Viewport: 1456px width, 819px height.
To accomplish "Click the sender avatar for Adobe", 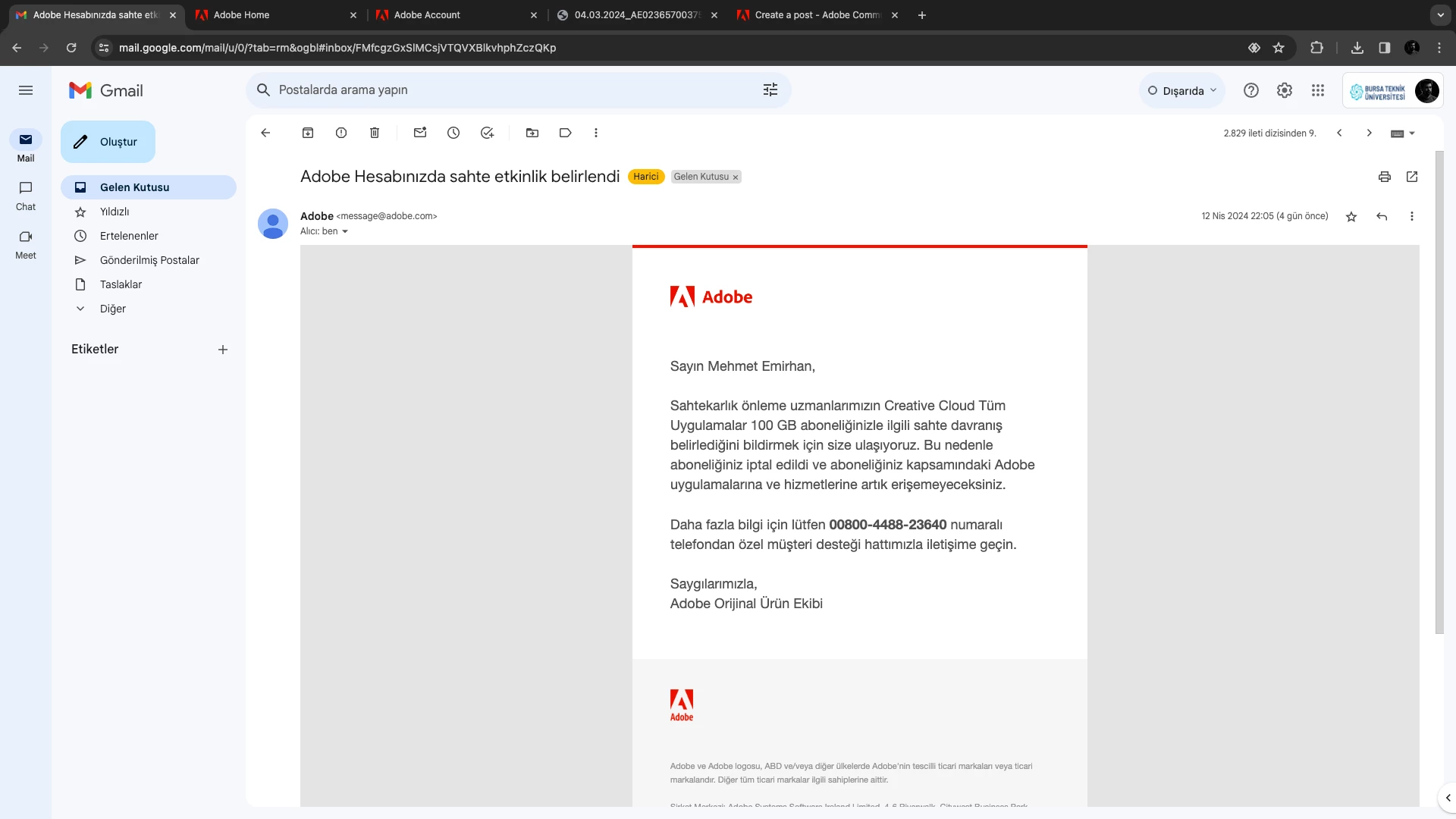I will 273,224.
